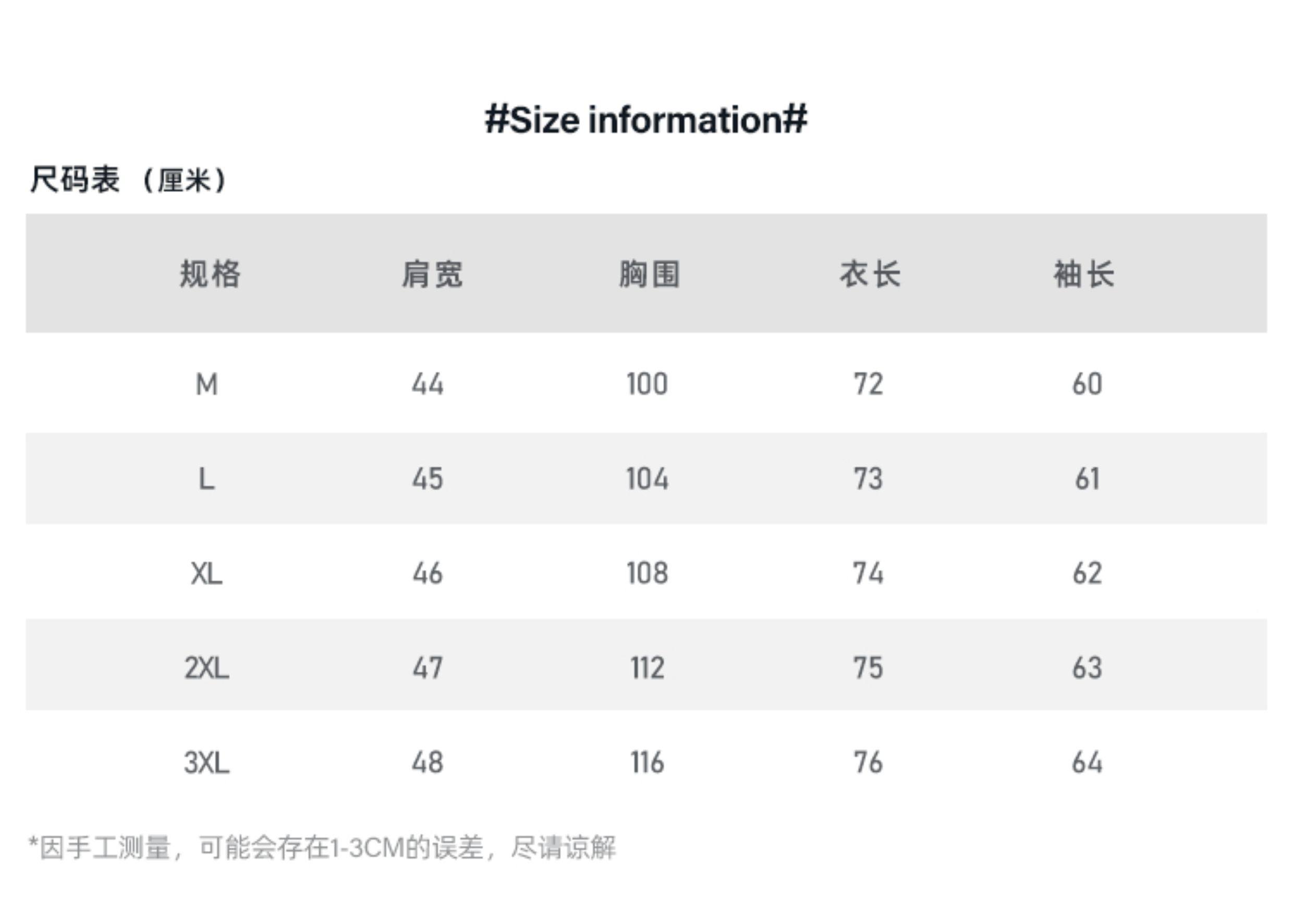Select the 2XL size row label
1293x924 pixels.
pyautogui.click(x=206, y=667)
